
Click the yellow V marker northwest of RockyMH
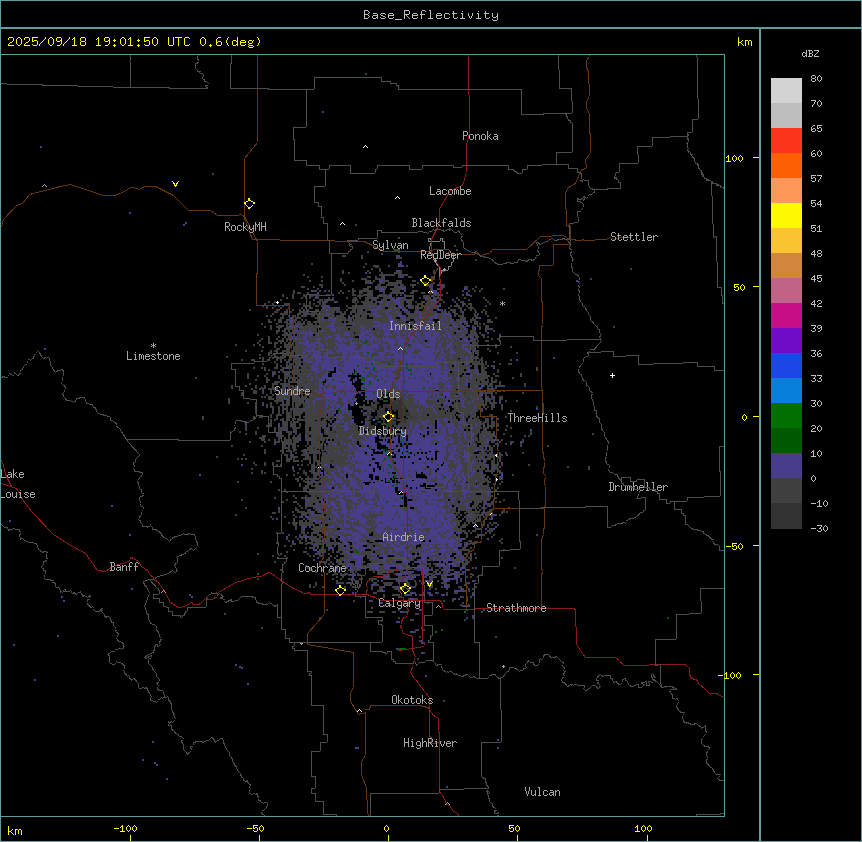coord(175,184)
